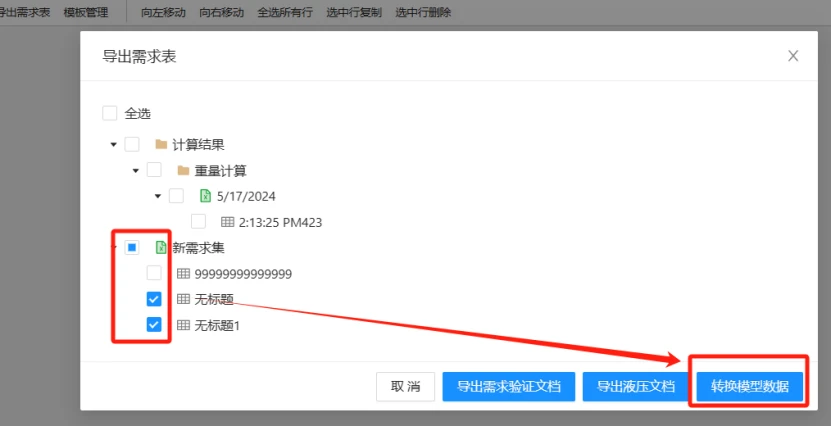
Task: Collapse the 5/17/2024 tree node arrow
Action: point(158,196)
